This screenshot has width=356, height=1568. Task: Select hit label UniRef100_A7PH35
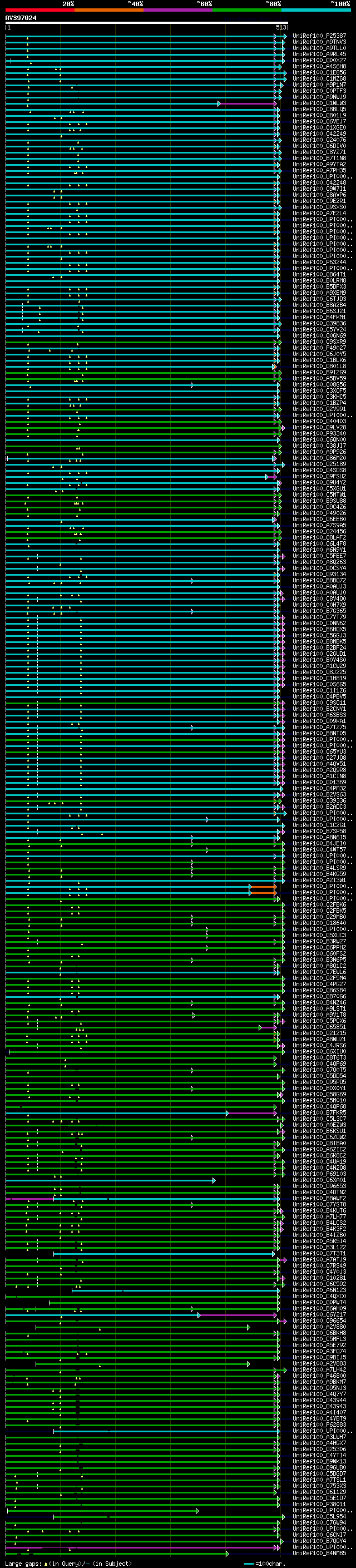pyautogui.click(x=319, y=170)
